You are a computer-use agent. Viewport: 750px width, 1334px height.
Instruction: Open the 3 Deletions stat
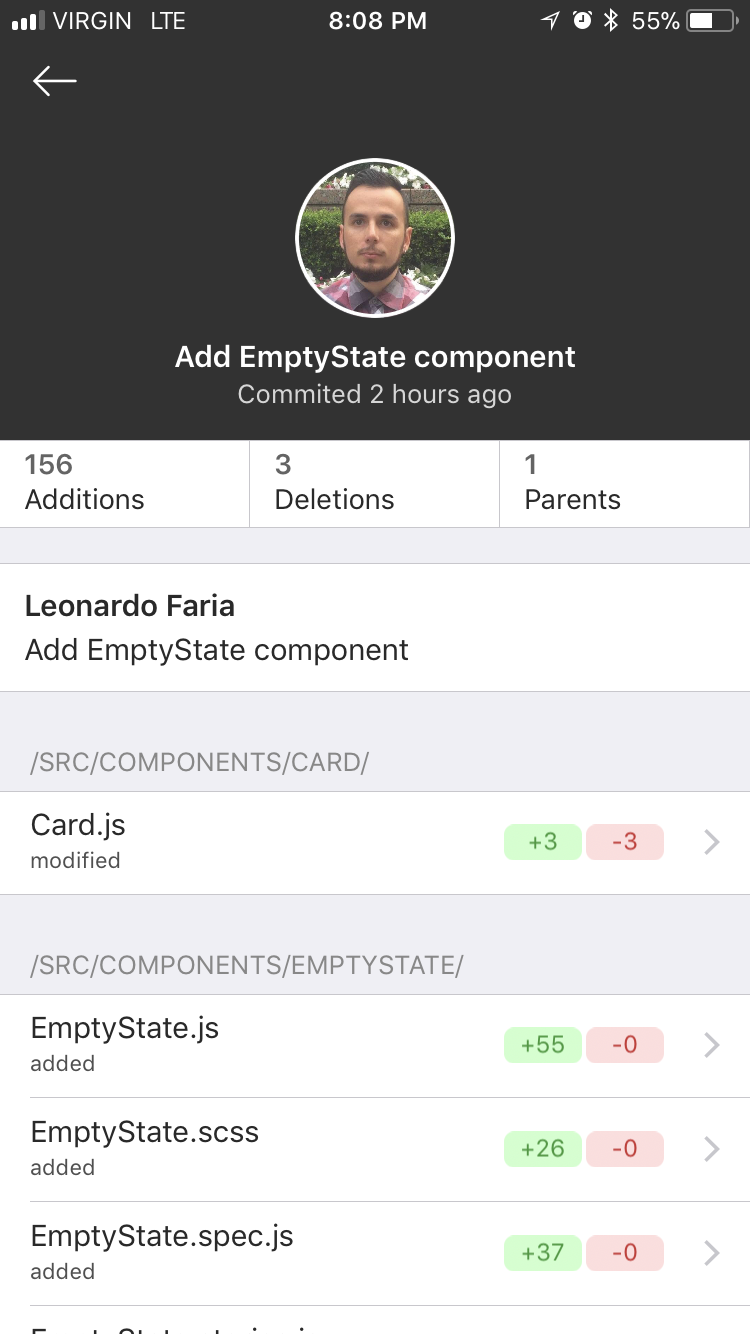point(374,482)
